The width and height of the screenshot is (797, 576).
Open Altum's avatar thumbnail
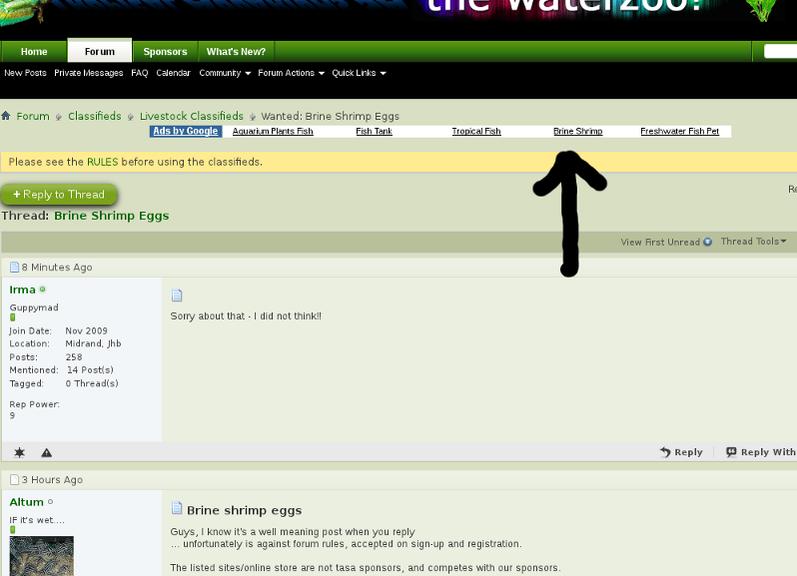pyautogui.click(x=42, y=556)
